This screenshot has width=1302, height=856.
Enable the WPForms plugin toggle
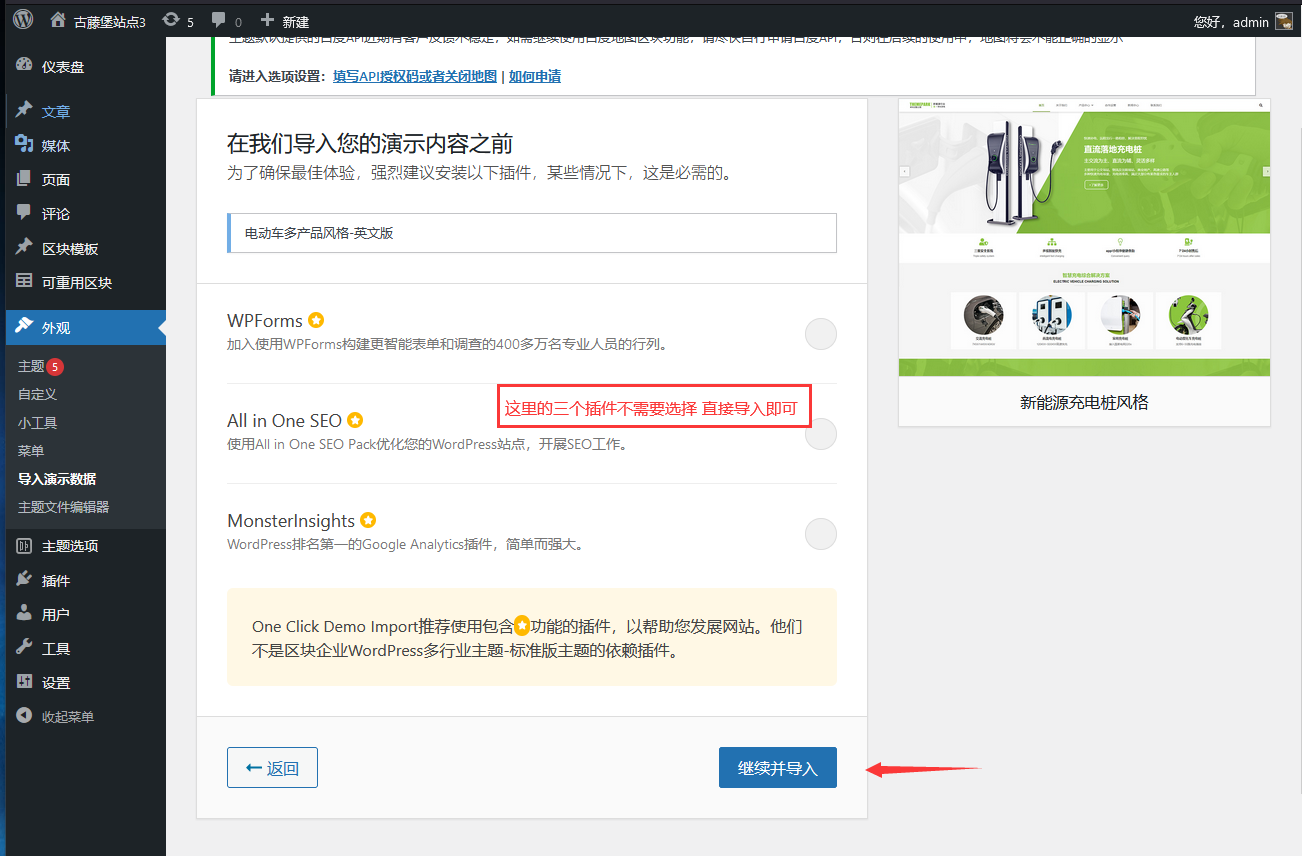coord(820,333)
